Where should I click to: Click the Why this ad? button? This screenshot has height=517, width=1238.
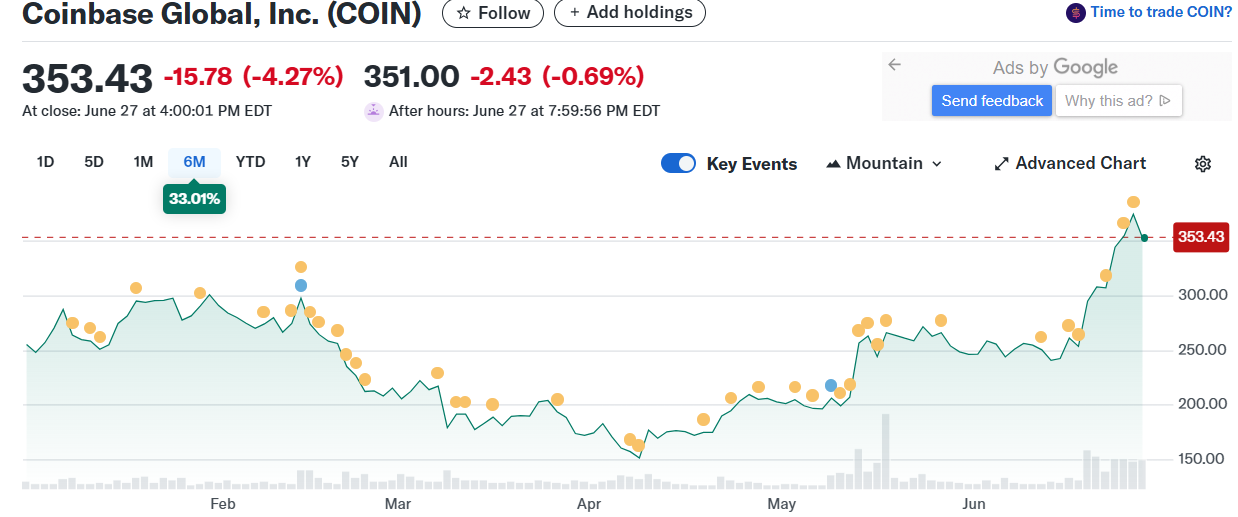(1119, 101)
